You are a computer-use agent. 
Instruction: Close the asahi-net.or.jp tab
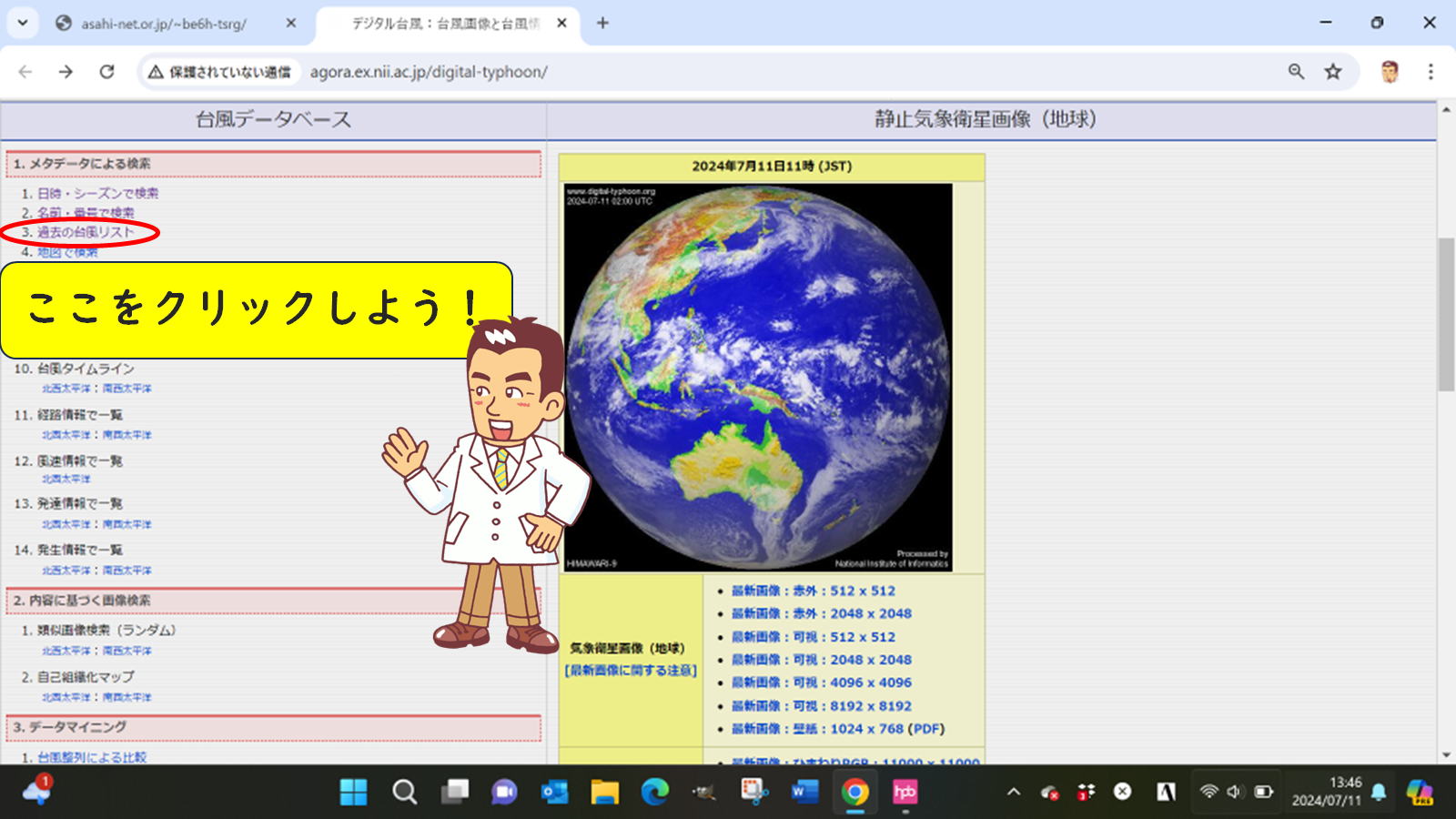pos(291,24)
